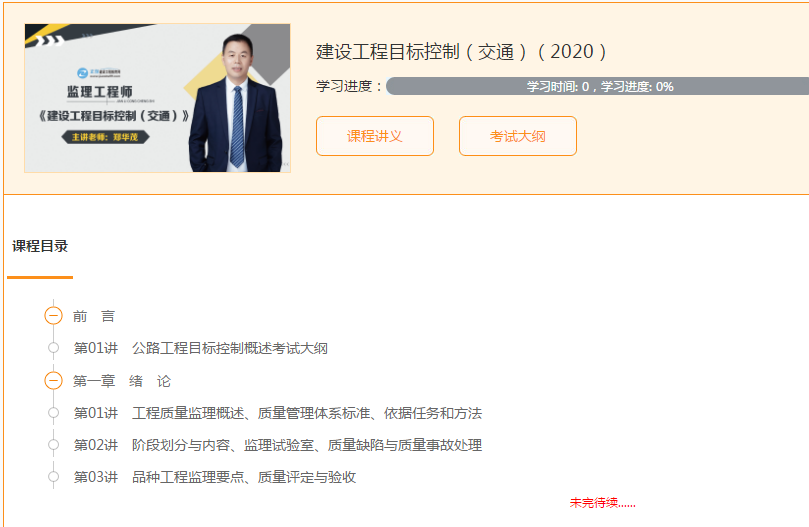The image size is (809, 527).
Task: Click the course title 建设工程目标控制（交通）（2020）
Action: tap(461, 52)
